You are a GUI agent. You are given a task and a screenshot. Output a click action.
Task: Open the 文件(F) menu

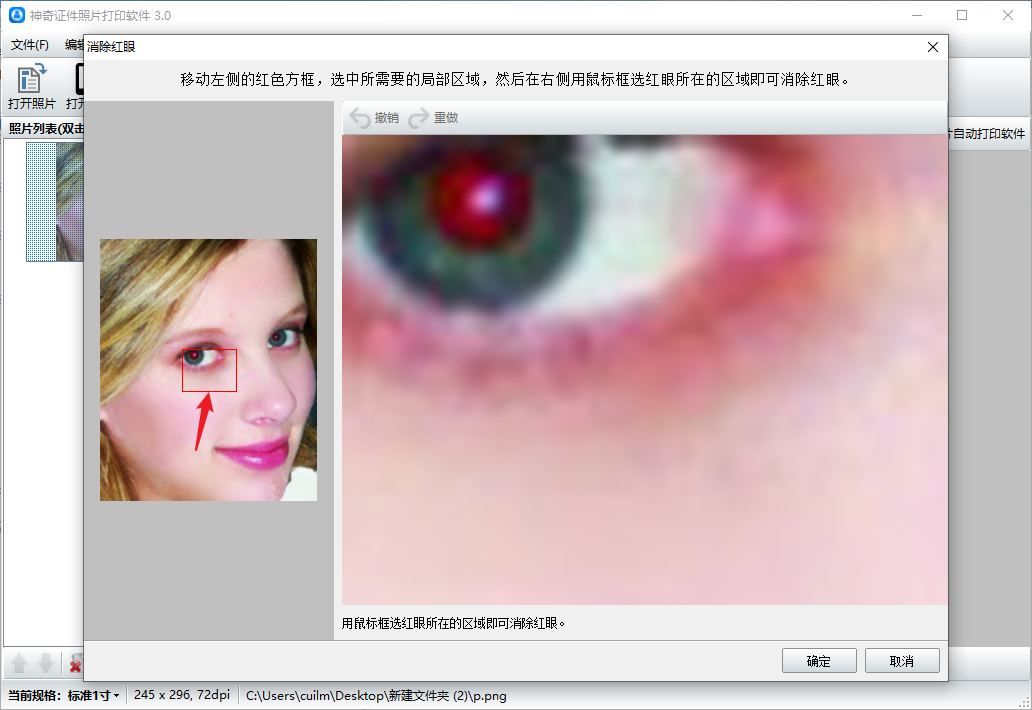tap(30, 45)
